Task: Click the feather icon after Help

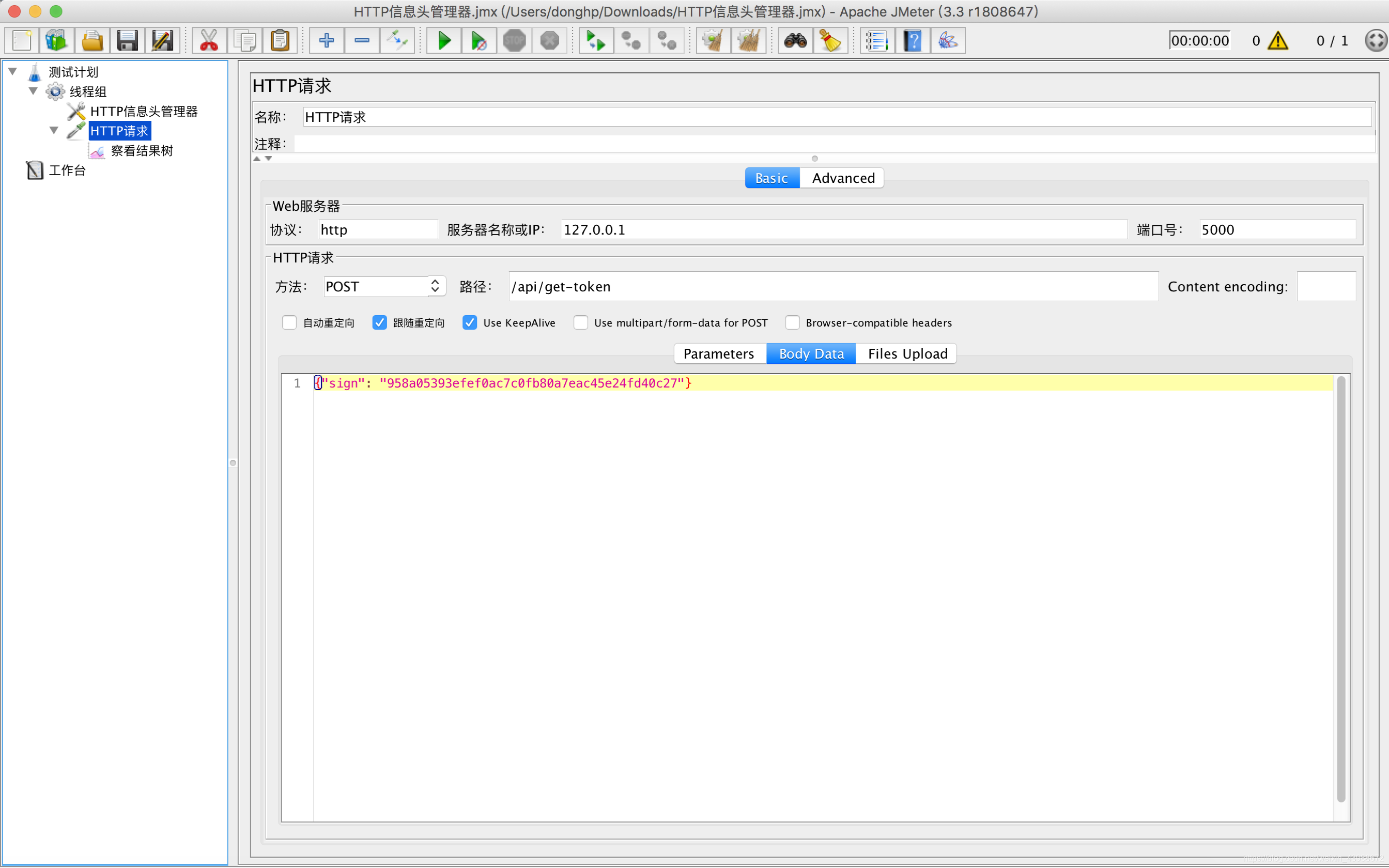Action: coord(948,41)
